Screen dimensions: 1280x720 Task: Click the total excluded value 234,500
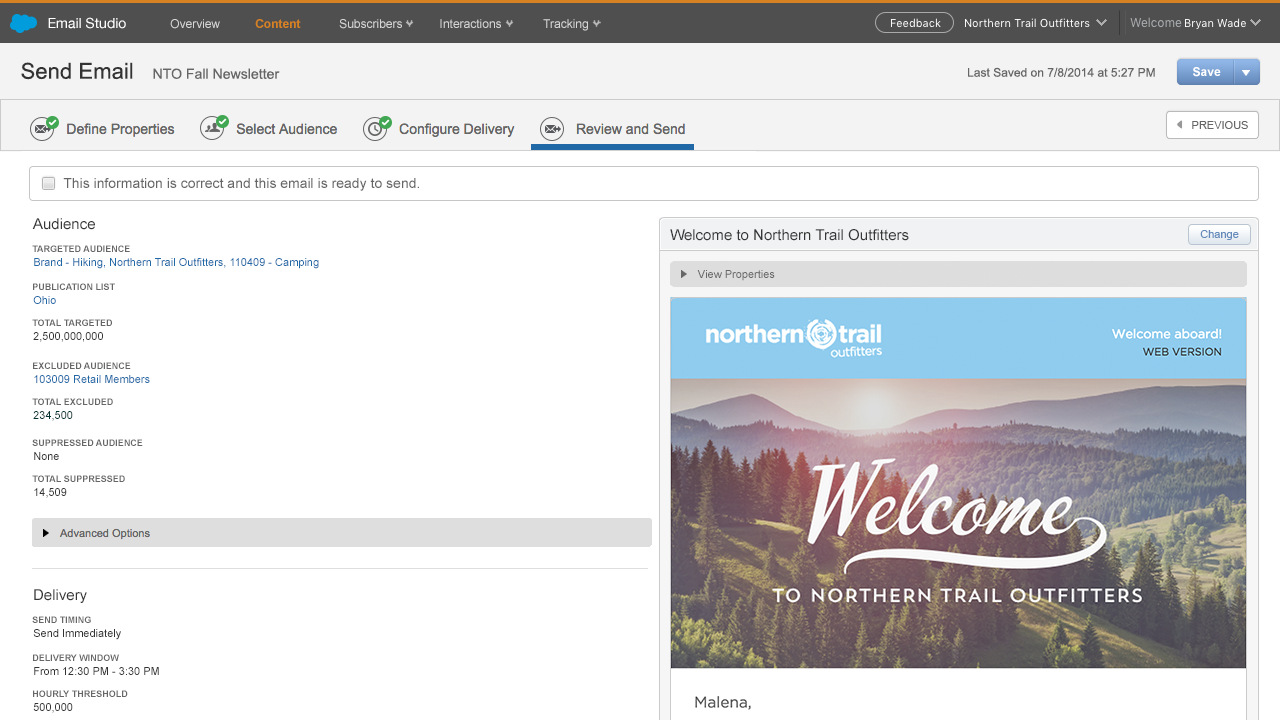coord(53,416)
